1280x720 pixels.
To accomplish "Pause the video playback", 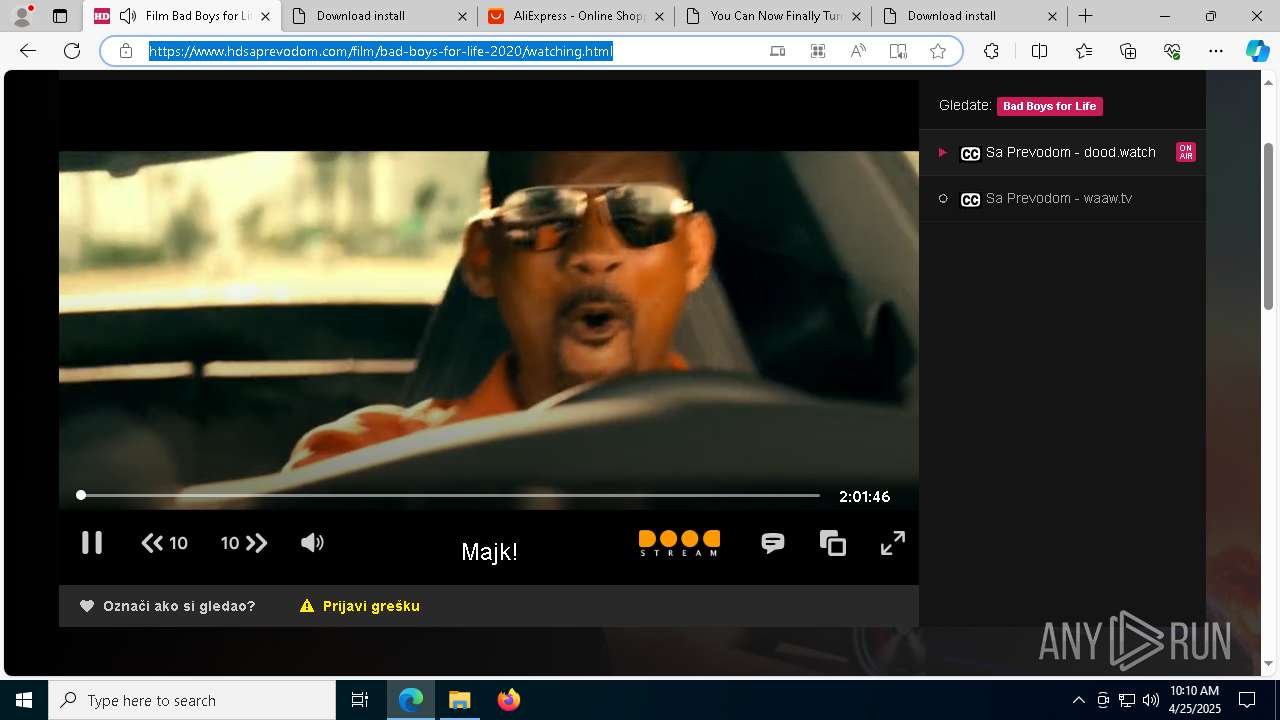I will tap(92, 542).
